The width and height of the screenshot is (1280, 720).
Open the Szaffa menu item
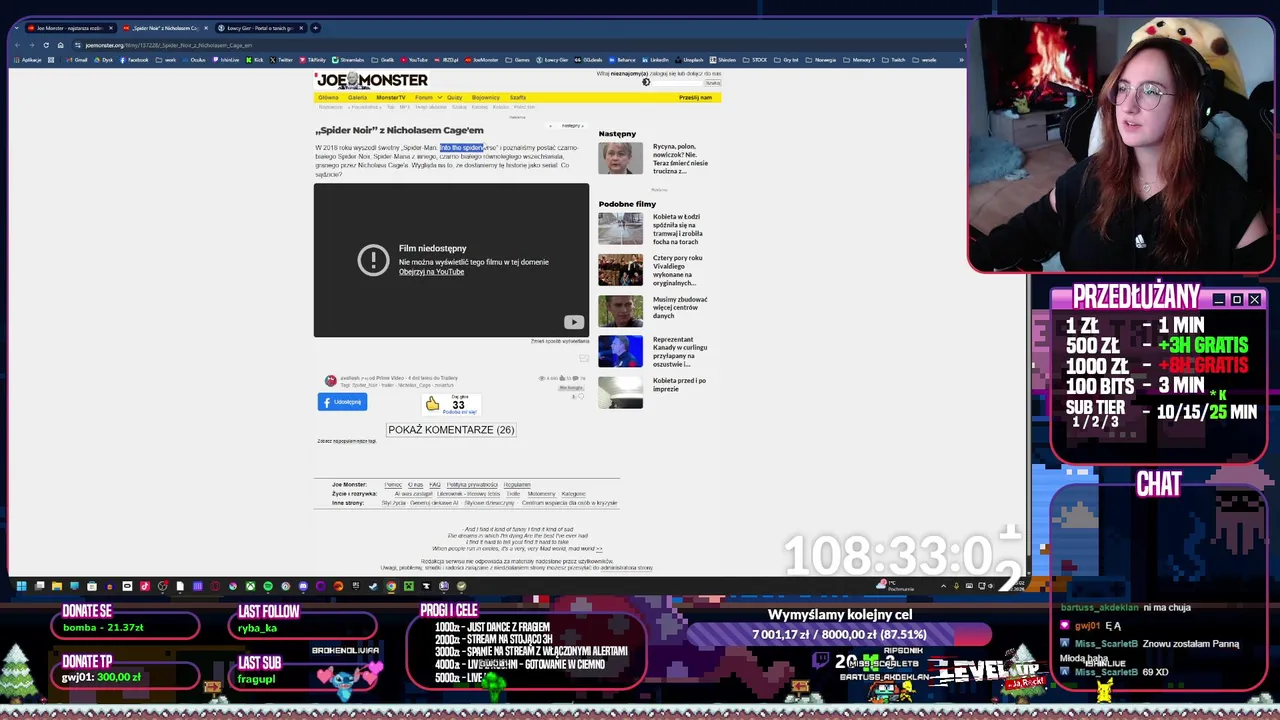(x=517, y=98)
